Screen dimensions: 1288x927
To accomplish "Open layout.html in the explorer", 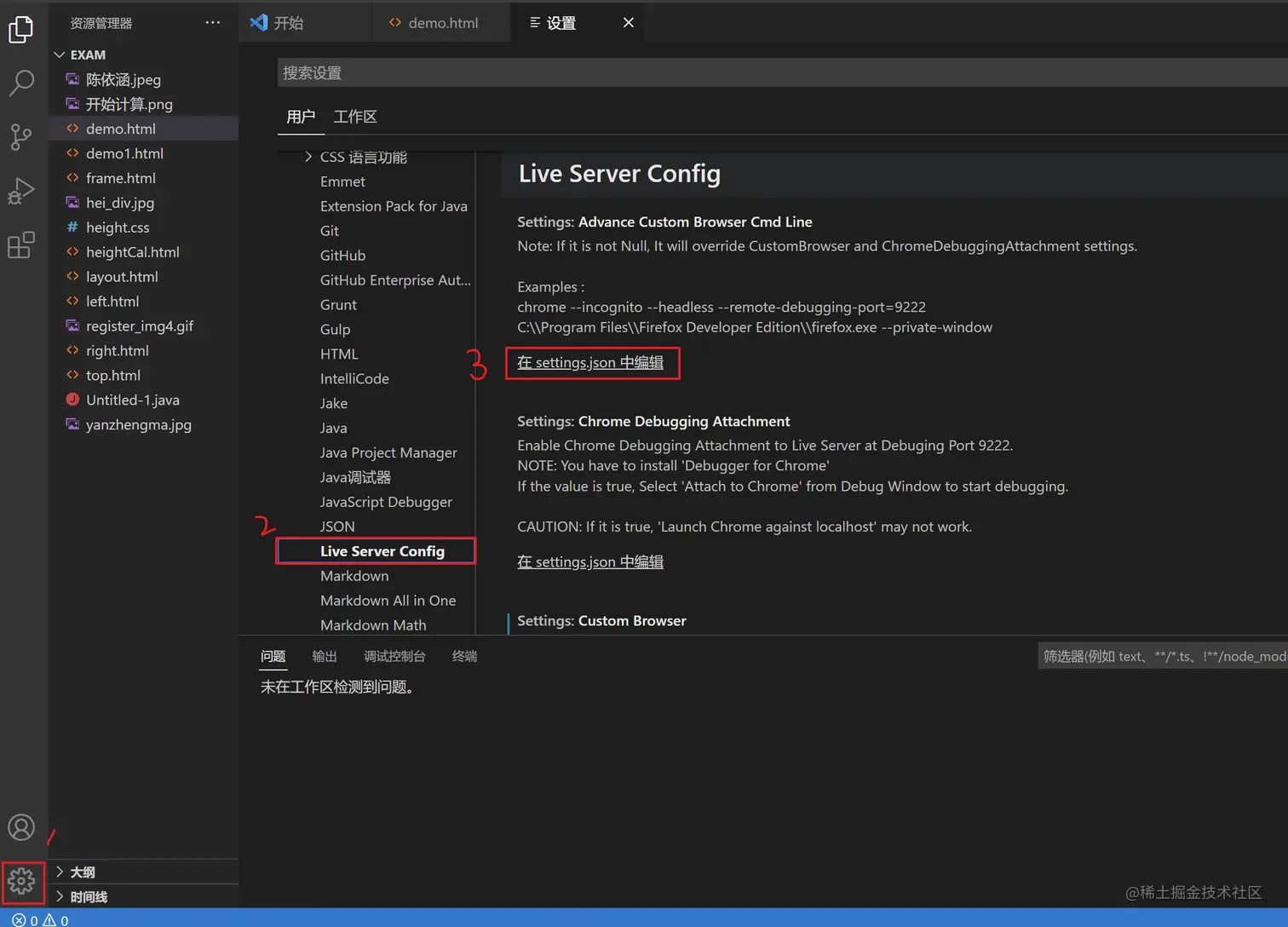I will coord(122,277).
